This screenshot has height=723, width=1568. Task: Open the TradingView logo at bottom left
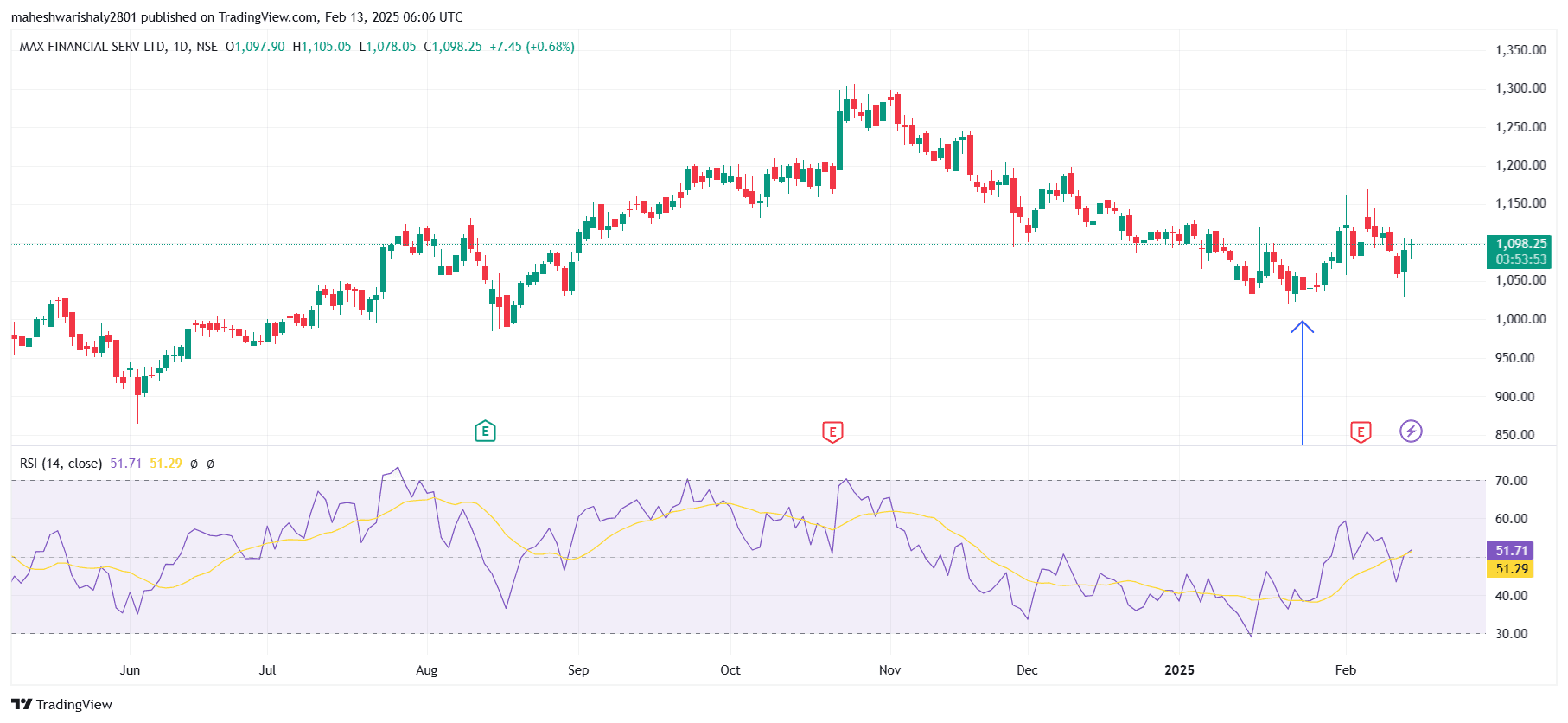(x=61, y=704)
